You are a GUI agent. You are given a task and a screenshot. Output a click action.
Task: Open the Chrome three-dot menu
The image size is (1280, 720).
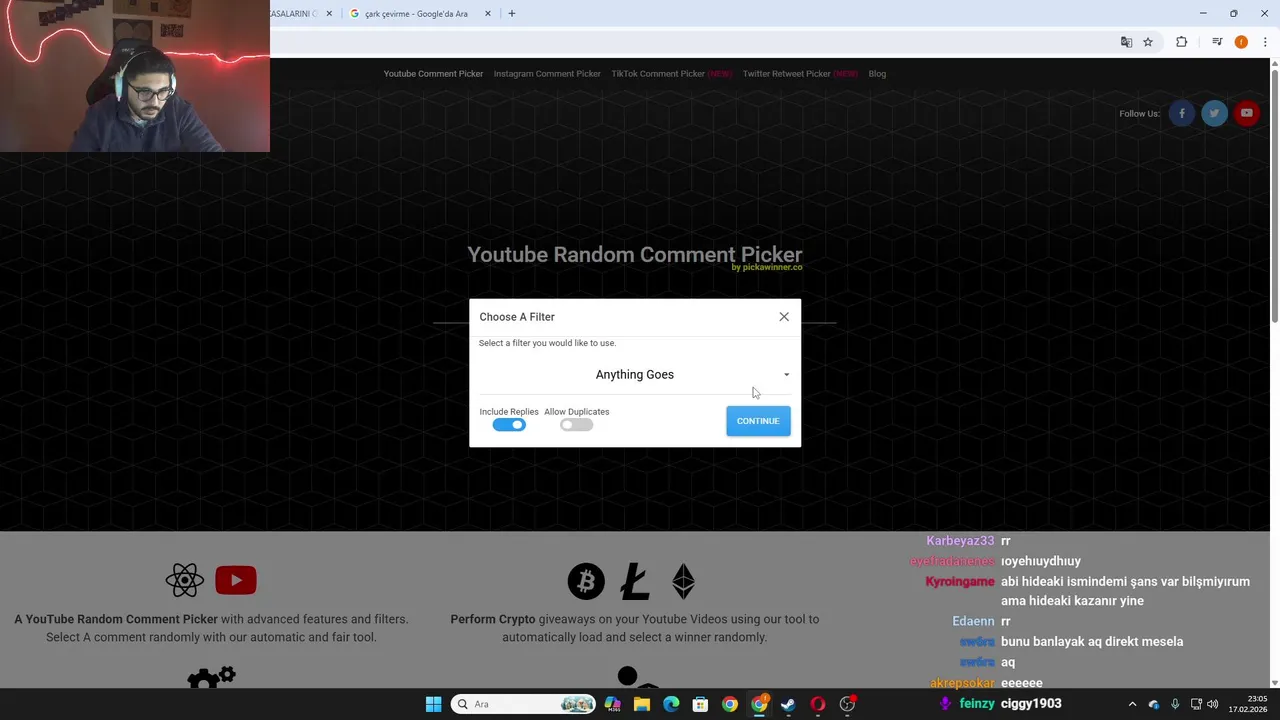(1265, 42)
